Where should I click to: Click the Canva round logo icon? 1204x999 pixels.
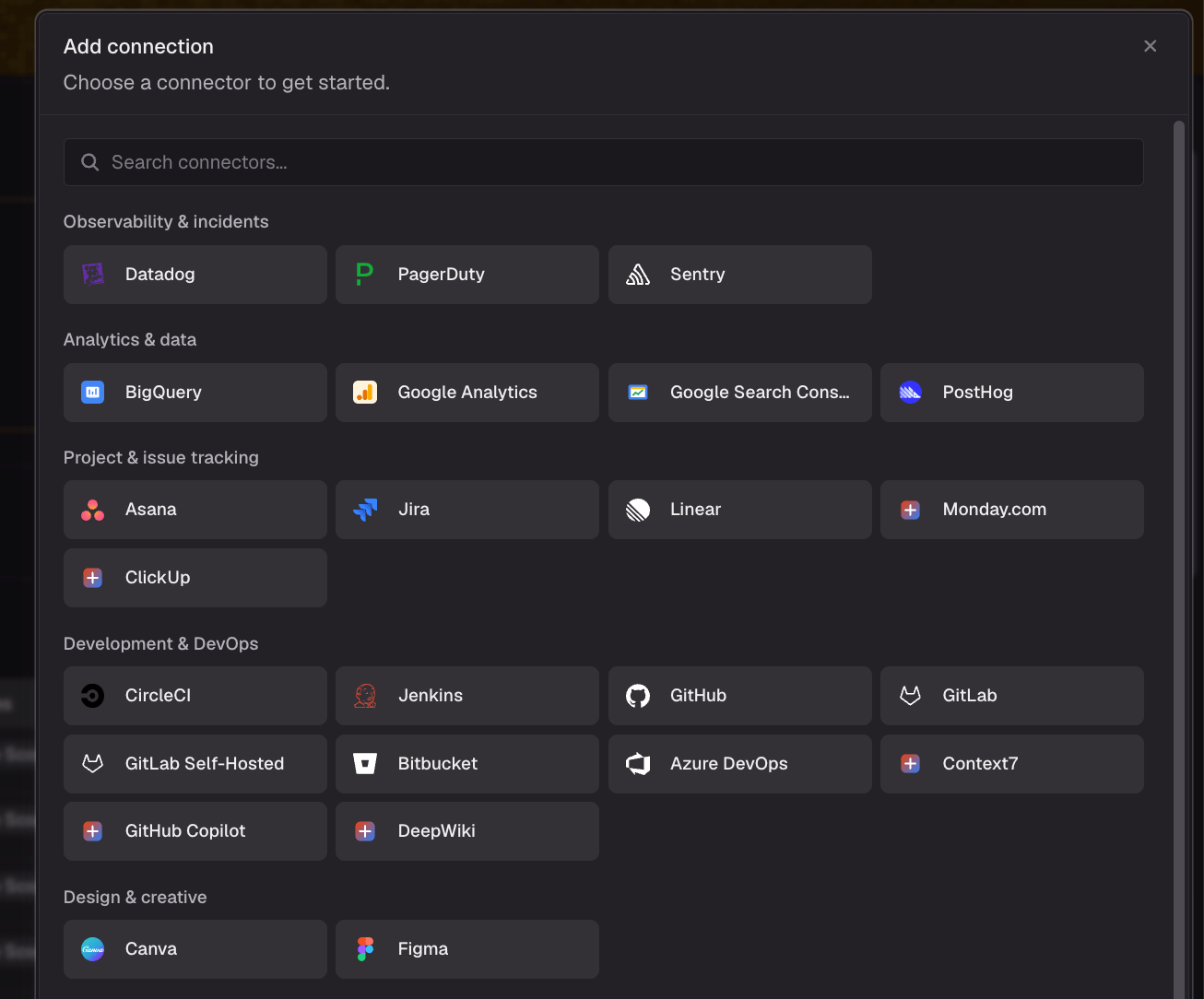[93, 949]
